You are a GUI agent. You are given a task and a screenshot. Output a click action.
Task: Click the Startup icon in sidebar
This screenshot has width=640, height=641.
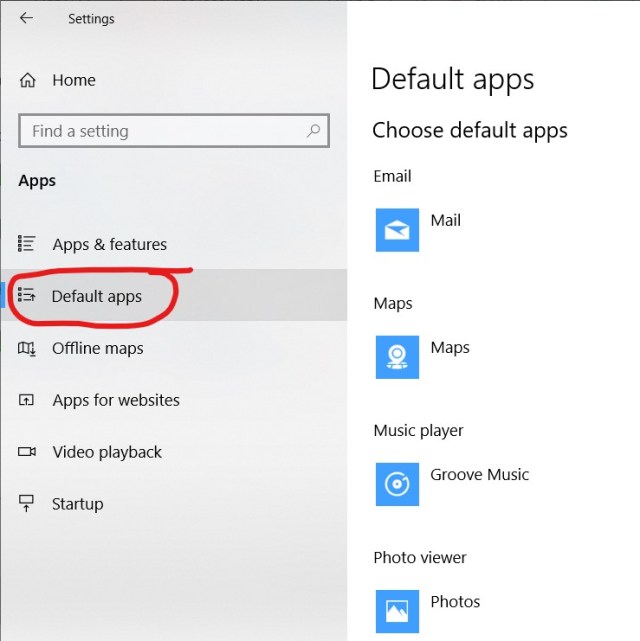tap(27, 504)
